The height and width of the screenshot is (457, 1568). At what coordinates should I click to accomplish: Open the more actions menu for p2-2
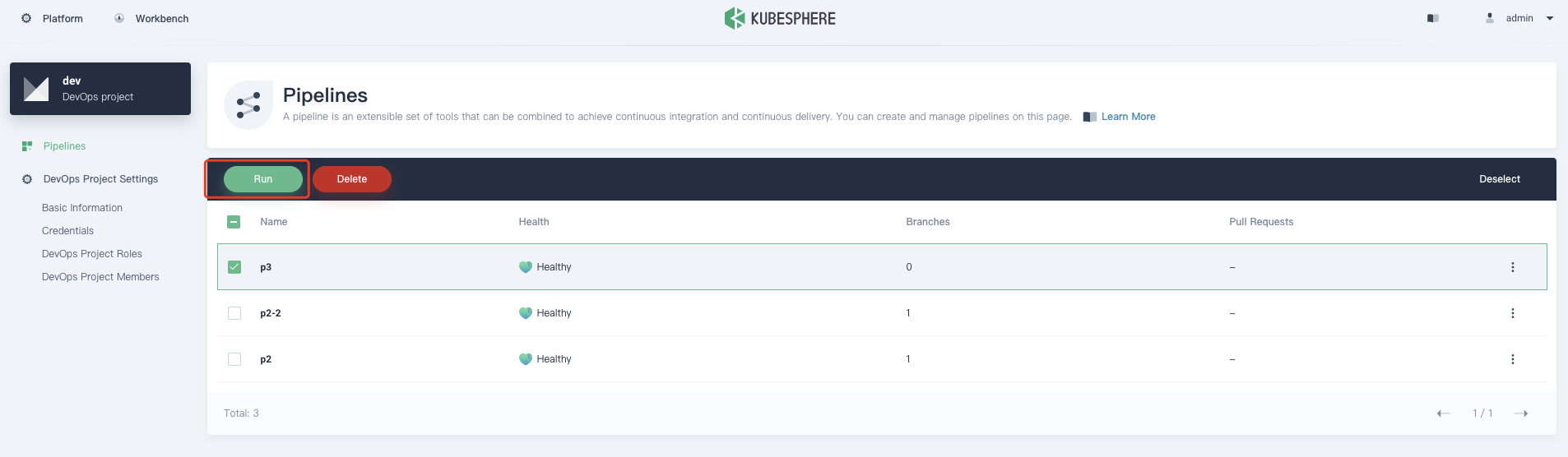pyautogui.click(x=1512, y=313)
